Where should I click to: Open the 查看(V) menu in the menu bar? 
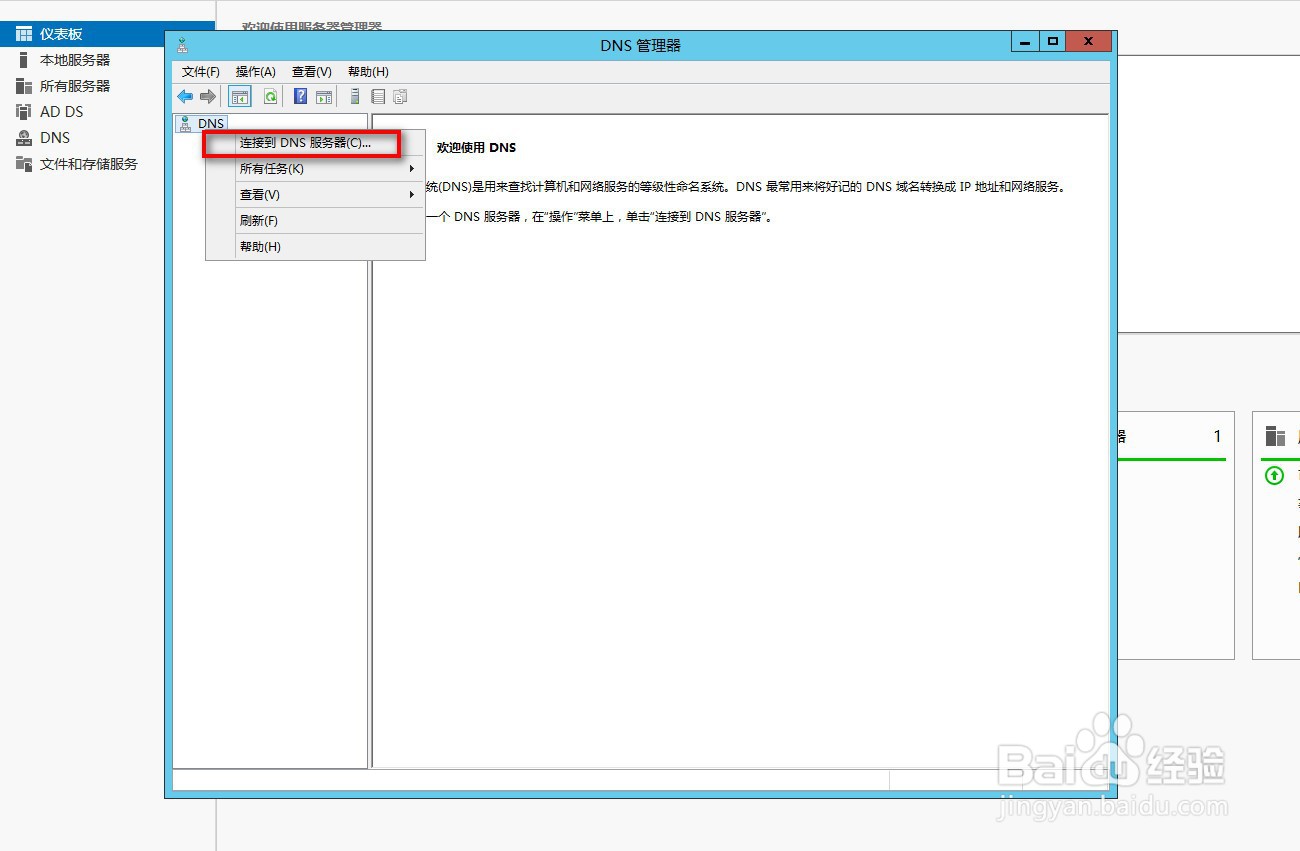tap(312, 72)
